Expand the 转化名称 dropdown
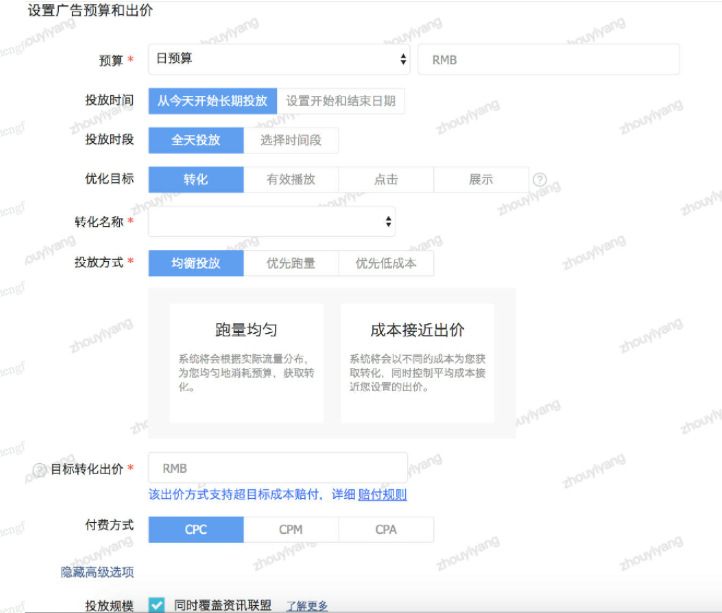The width and height of the screenshot is (722, 613). 271,221
